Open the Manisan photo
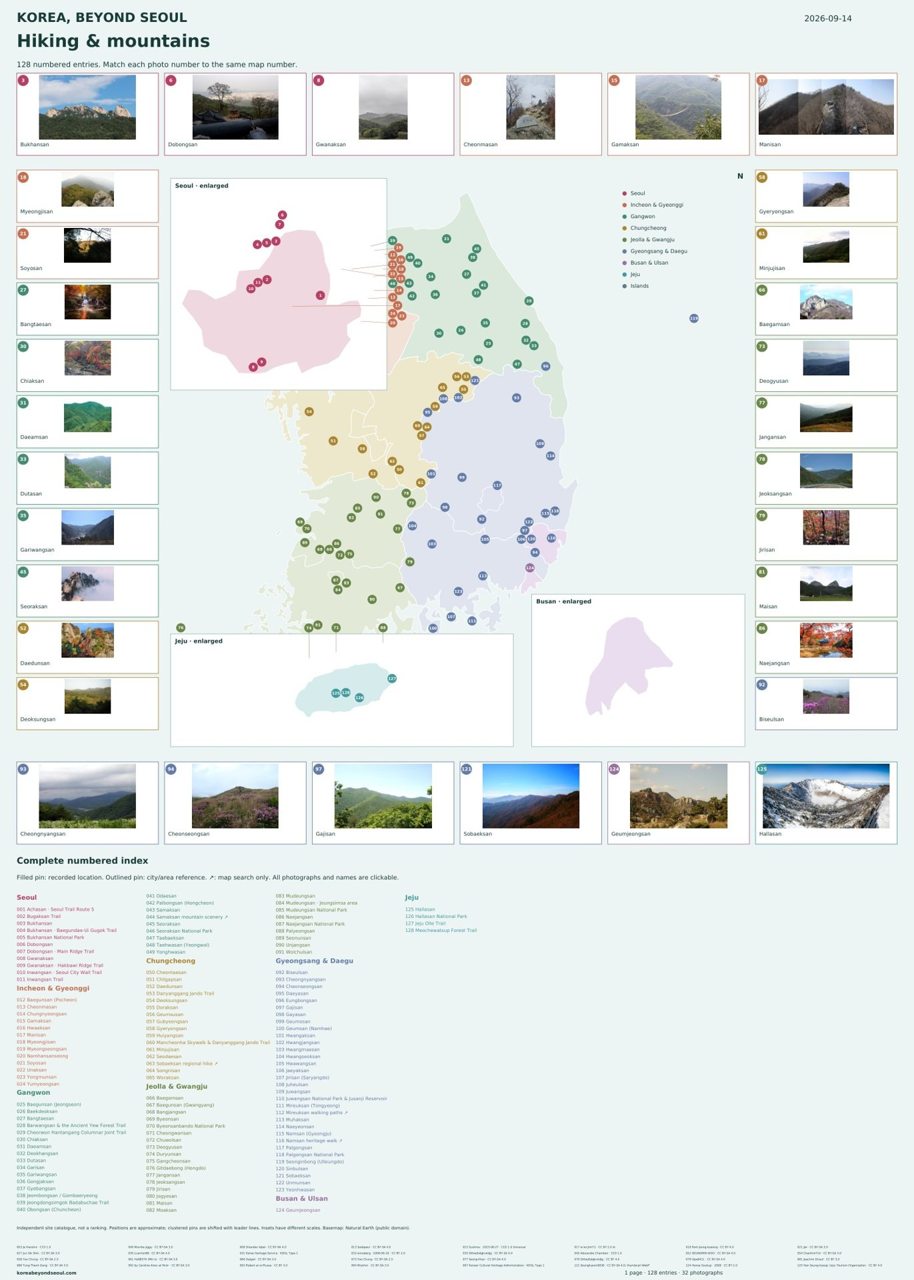Screen dimensions: 914x1280 click(x=826, y=107)
